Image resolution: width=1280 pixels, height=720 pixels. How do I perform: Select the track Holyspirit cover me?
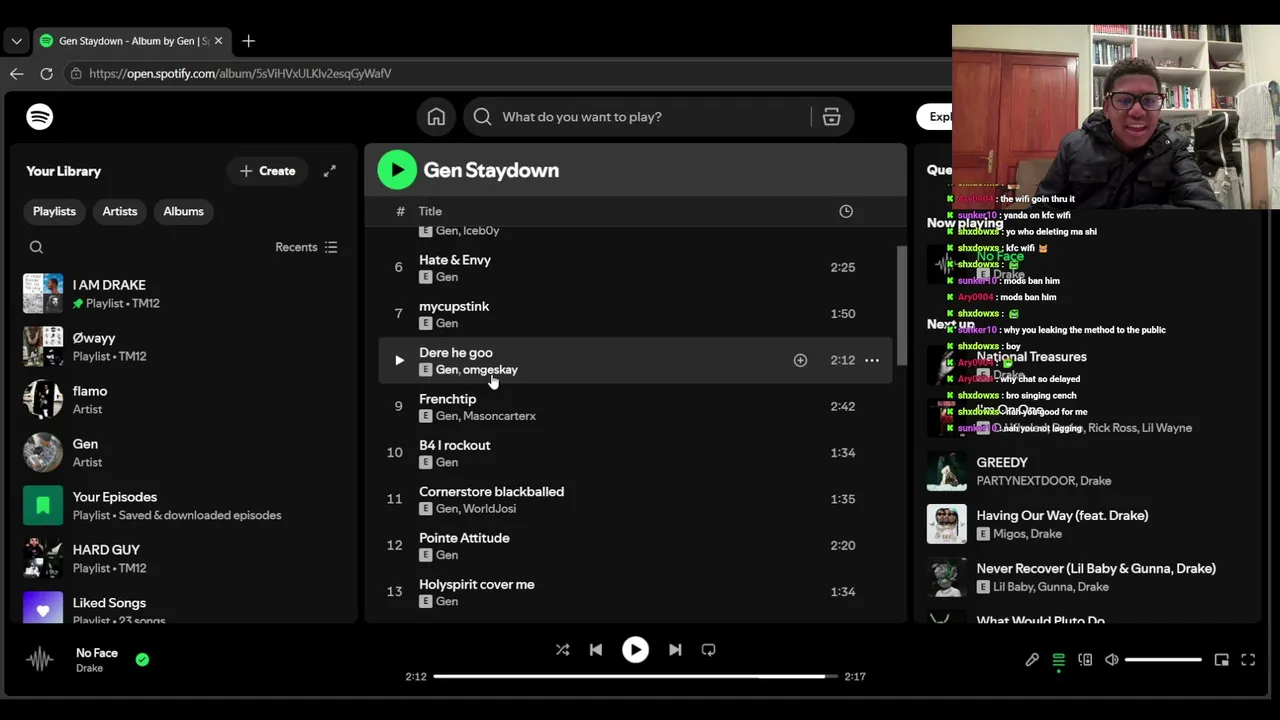[x=635, y=592]
